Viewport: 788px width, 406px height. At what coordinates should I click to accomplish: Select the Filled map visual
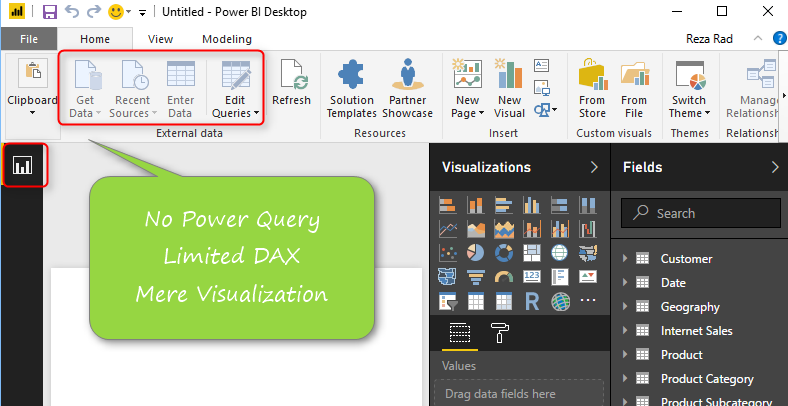coord(587,253)
